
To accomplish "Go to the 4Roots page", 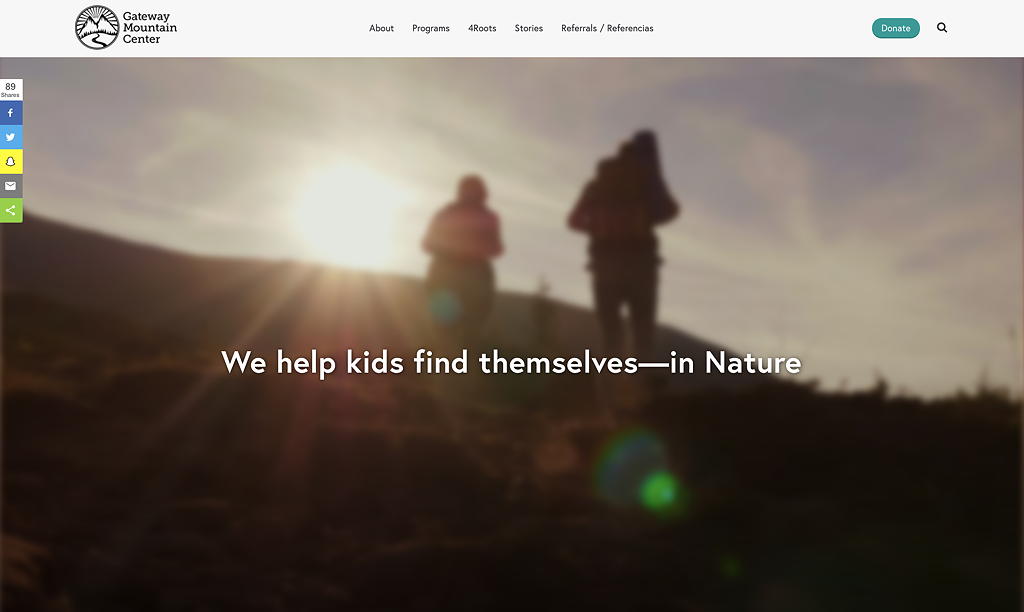I will 482,28.
